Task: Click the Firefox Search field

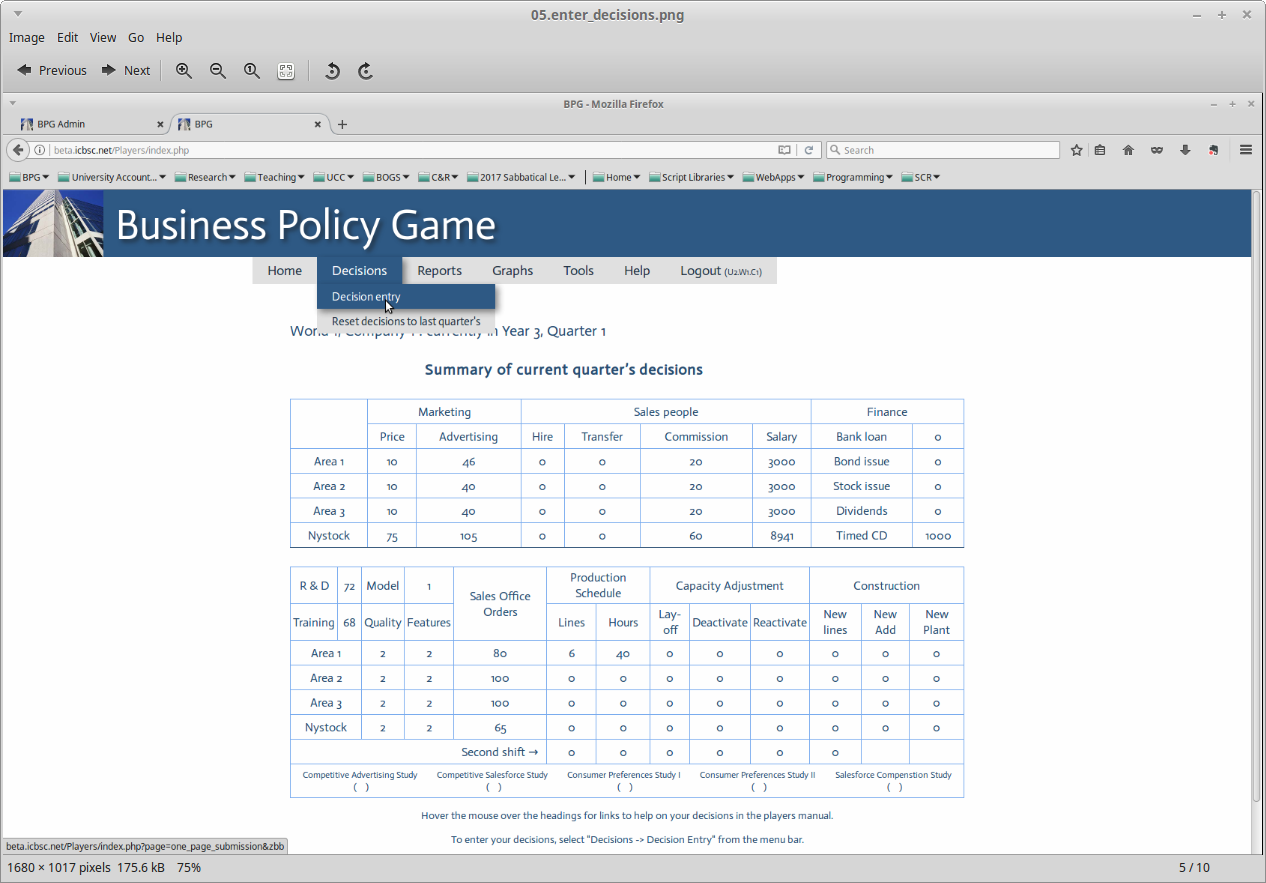Action: point(942,150)
